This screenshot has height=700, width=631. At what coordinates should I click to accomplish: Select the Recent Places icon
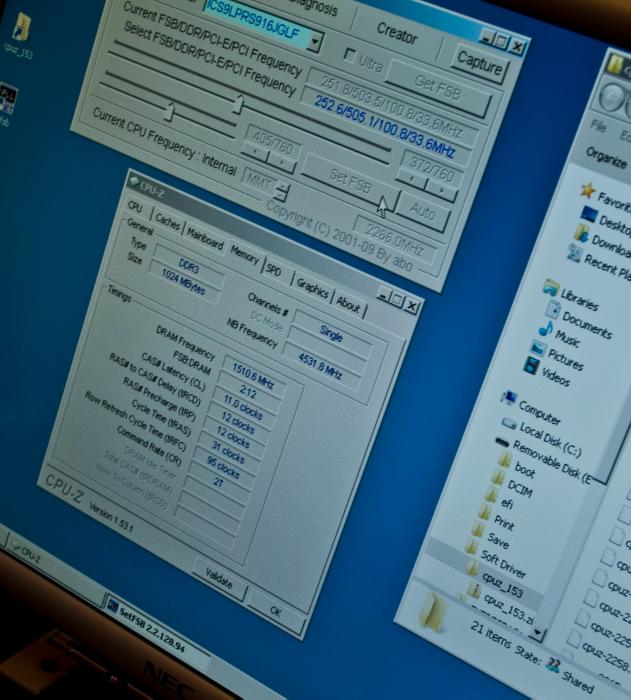(x=574, y=253)
